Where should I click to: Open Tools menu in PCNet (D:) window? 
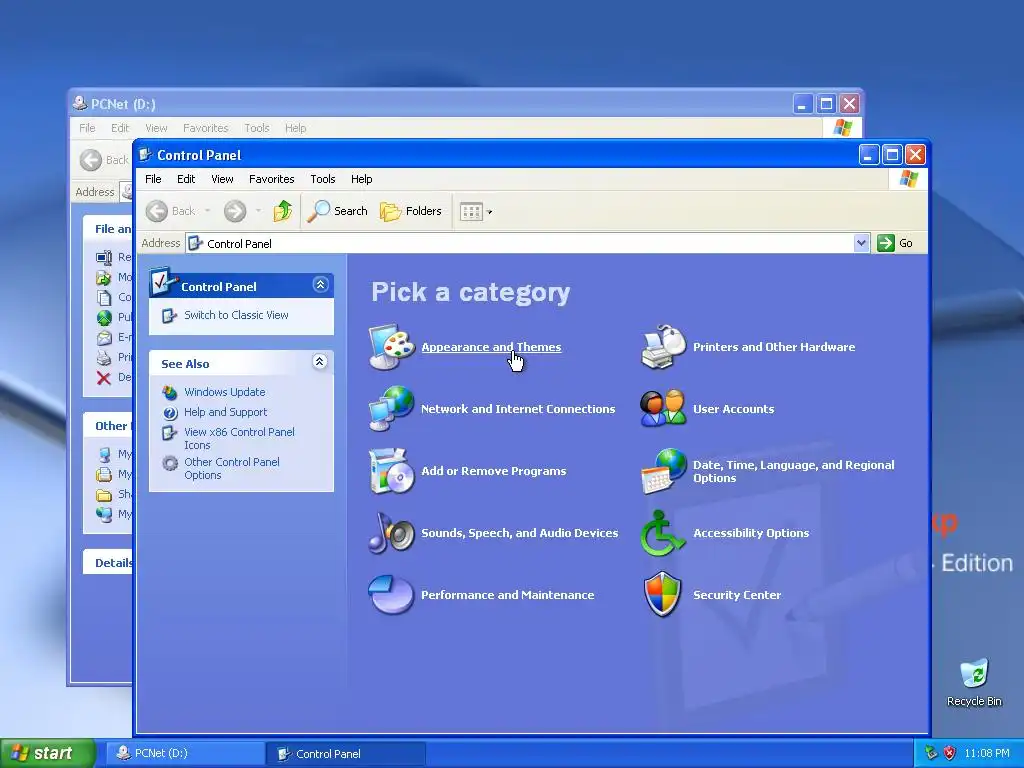pyautogui.click(x=257, y=128)
